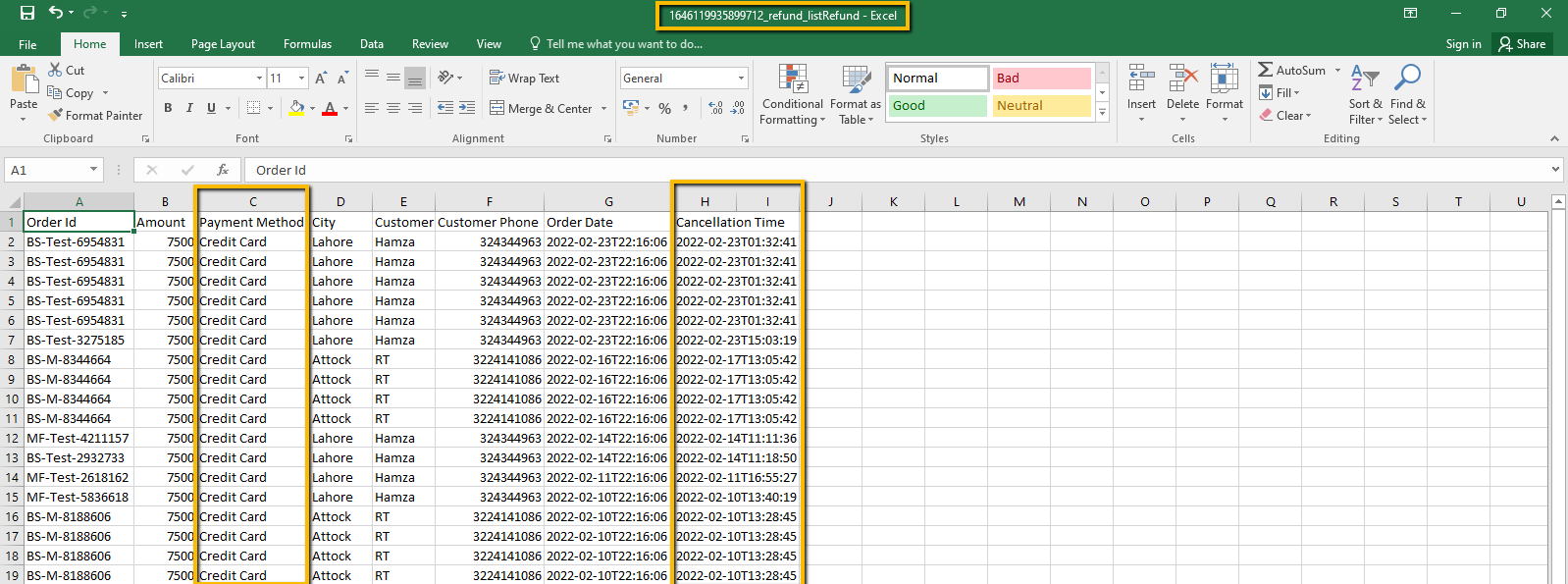Click the formula bar showing Order Id
1568x584 pixels.
pyautogui.click(x=883, y=170)
